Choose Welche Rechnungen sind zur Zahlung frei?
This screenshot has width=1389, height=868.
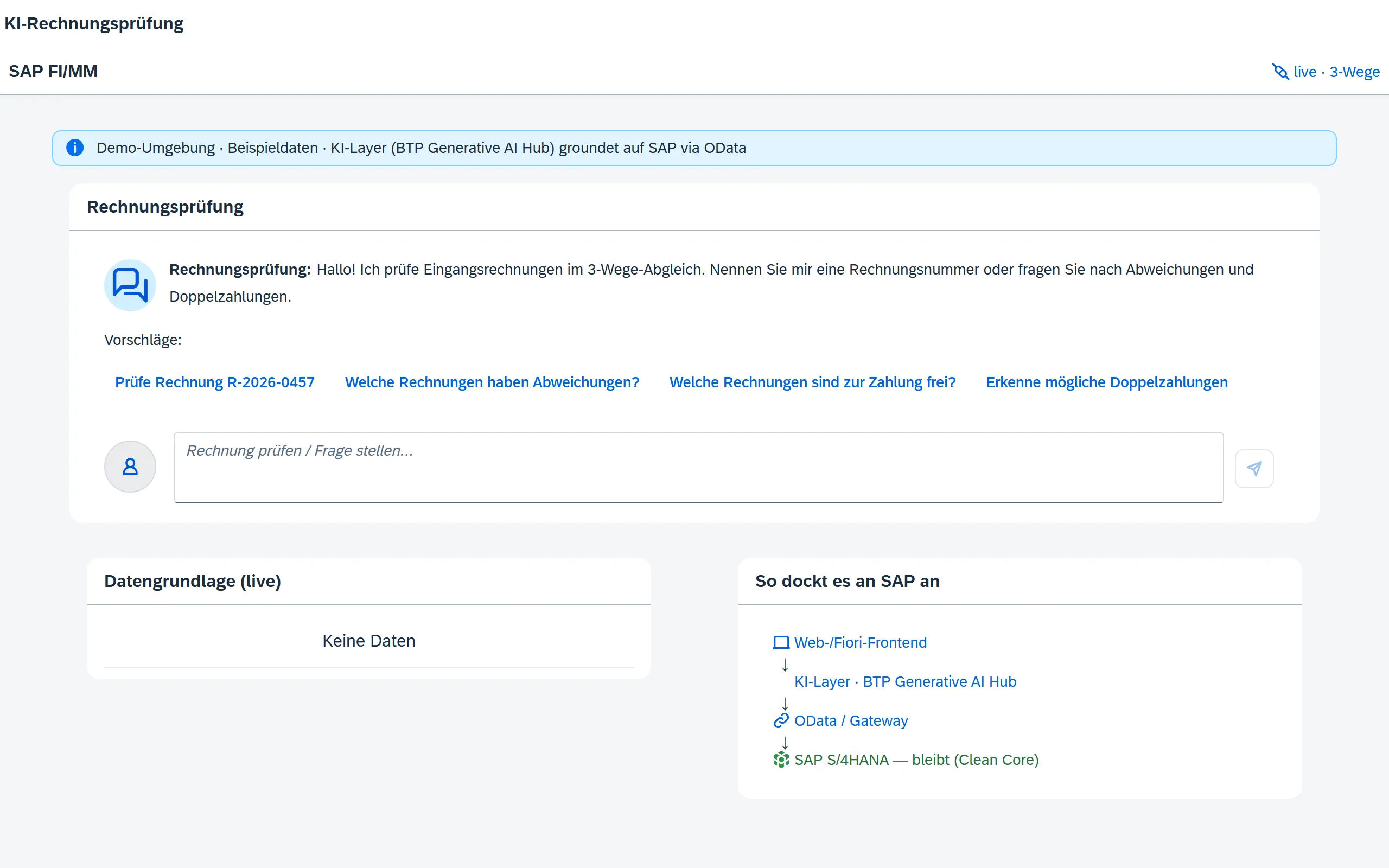click(x=812, y=382)
